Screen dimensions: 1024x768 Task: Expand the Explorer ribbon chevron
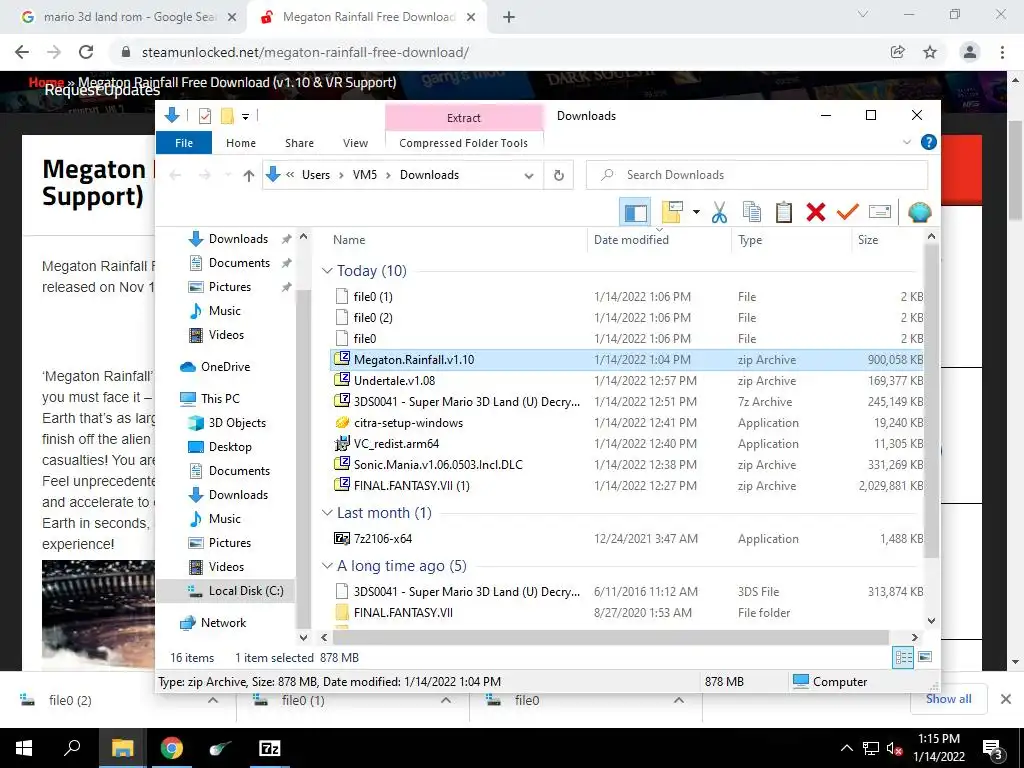(906, 142)
